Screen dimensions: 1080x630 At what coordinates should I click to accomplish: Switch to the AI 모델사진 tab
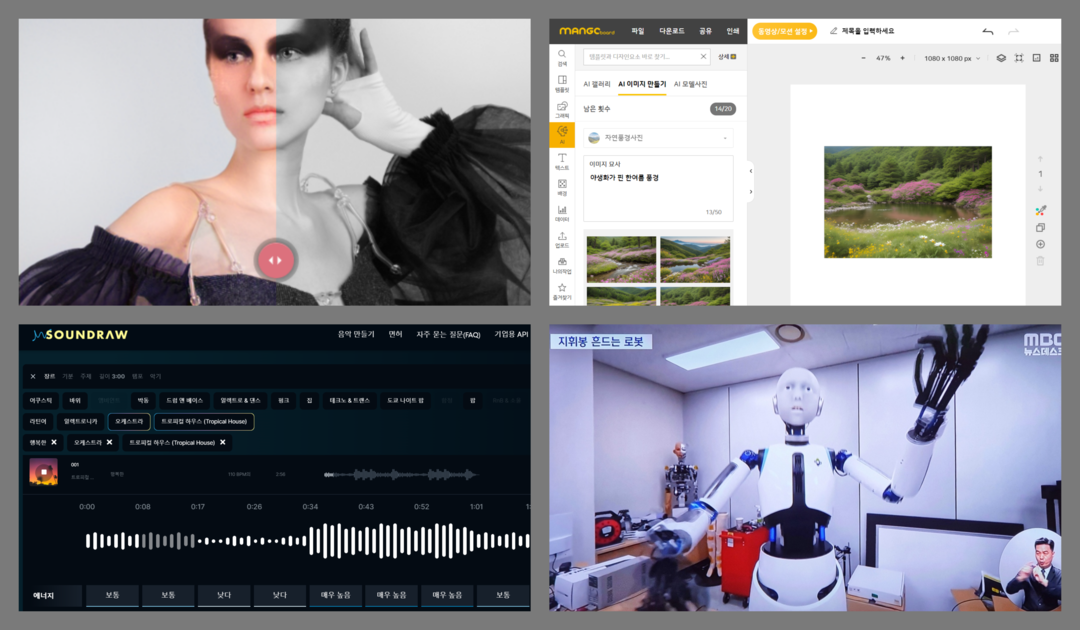click(x=692, y=83)
